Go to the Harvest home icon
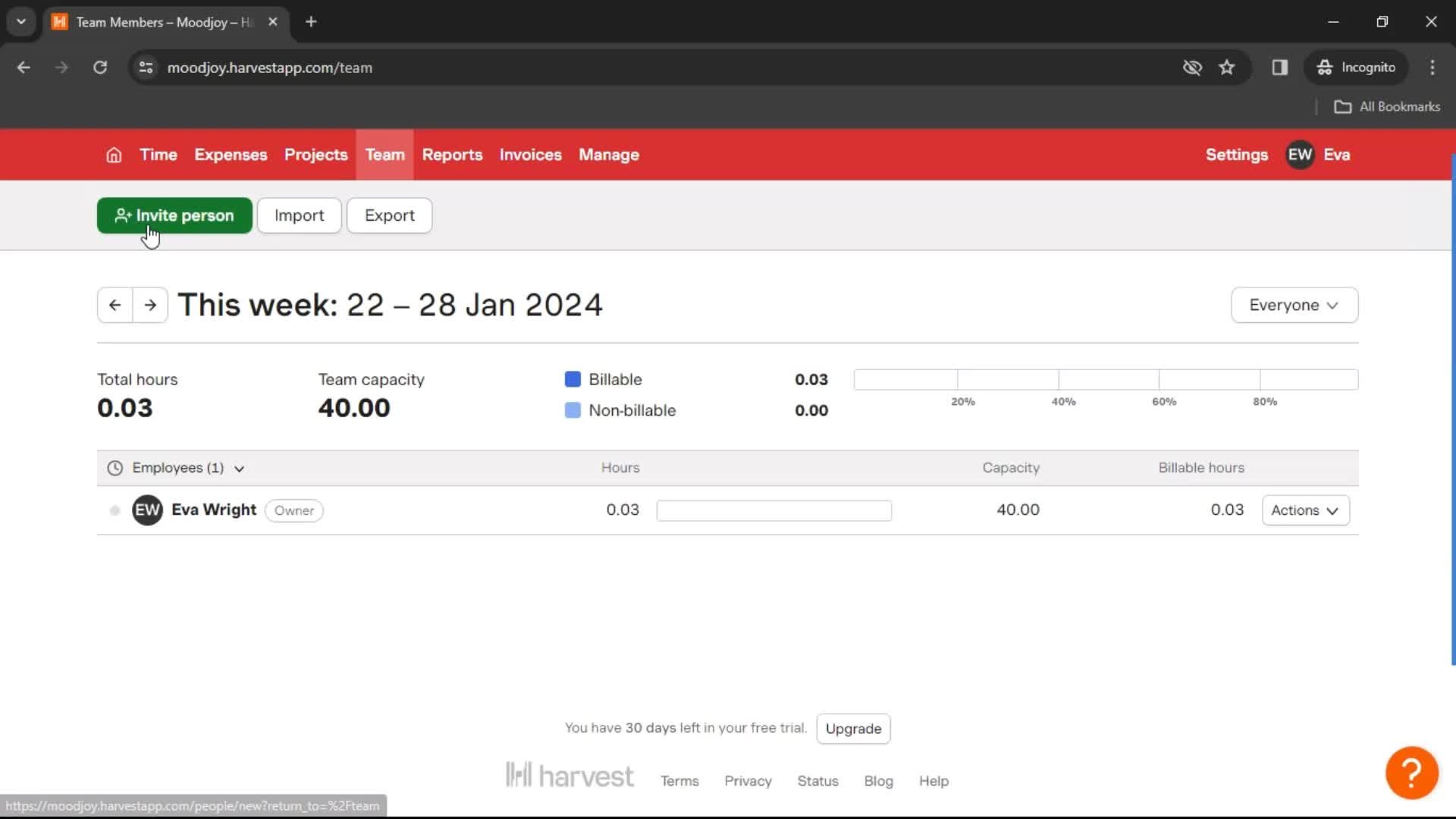 114,155
